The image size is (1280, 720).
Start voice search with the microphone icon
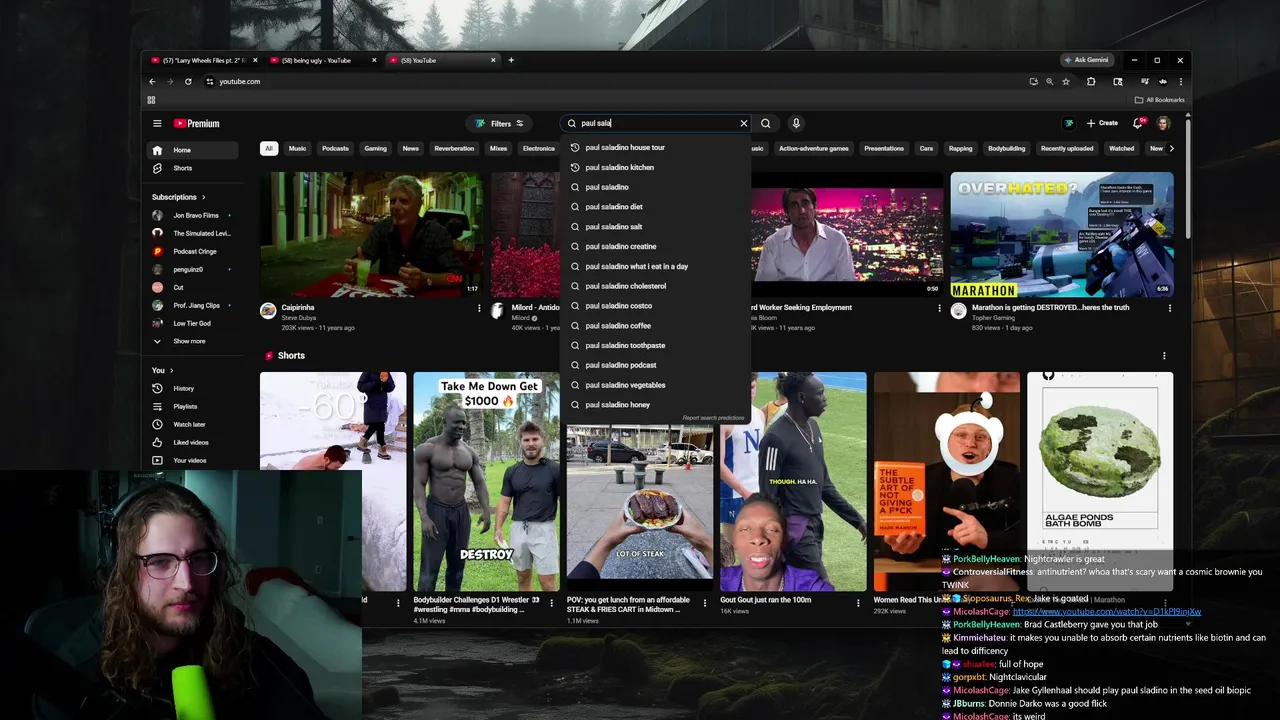pyautogui.click(x=796, y=123)
